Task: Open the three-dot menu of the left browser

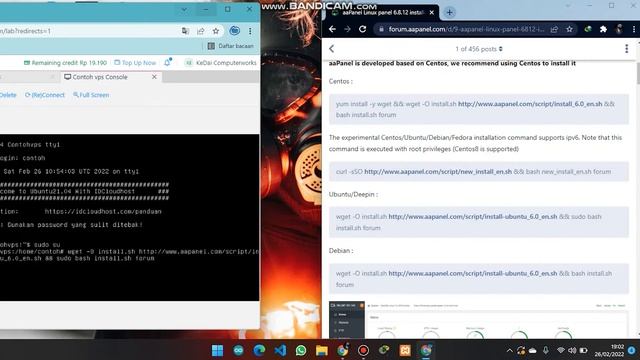Action: (x=250, y=31)
